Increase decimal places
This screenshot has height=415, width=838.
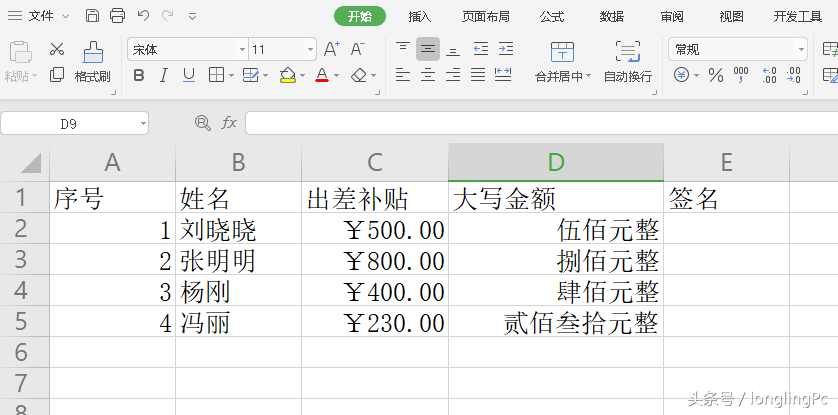770,75
